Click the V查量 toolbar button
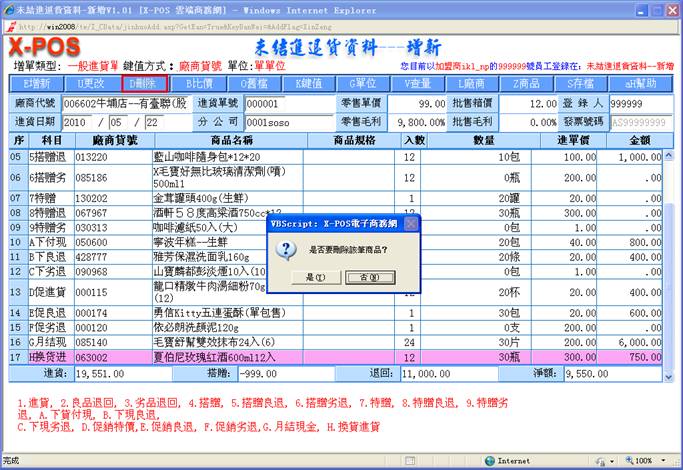 tap(417, 83)
